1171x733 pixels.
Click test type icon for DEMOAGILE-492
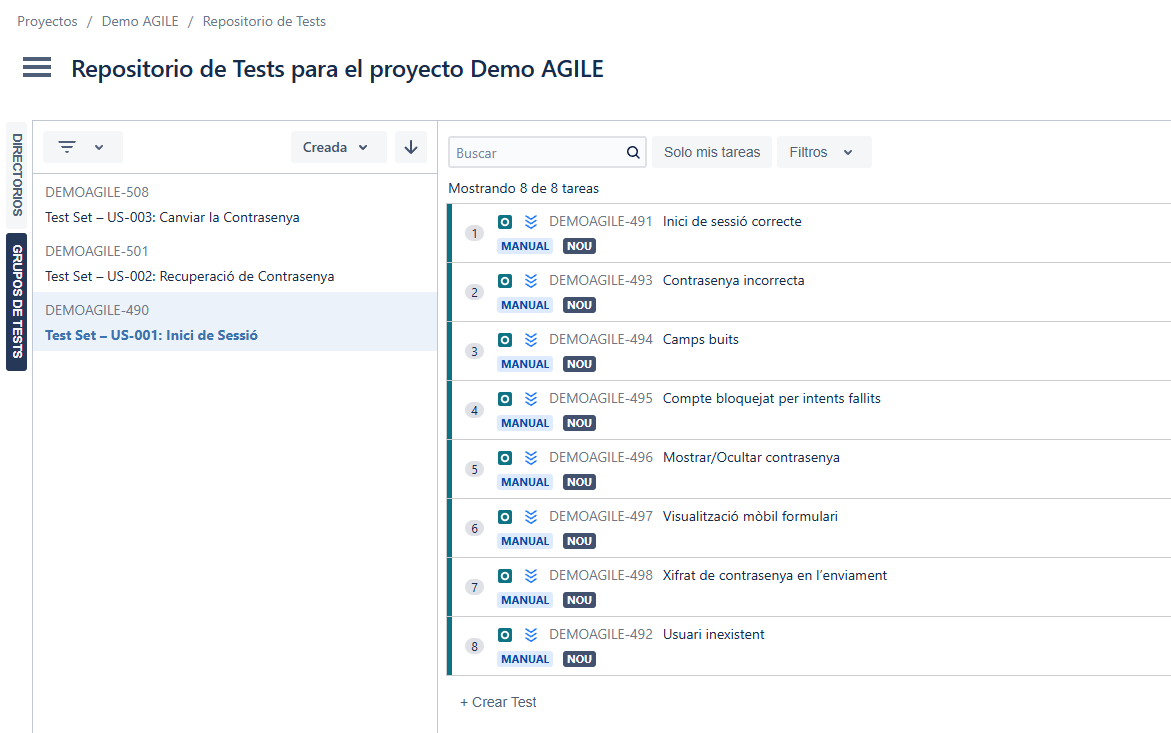click(x=505, y=634)
